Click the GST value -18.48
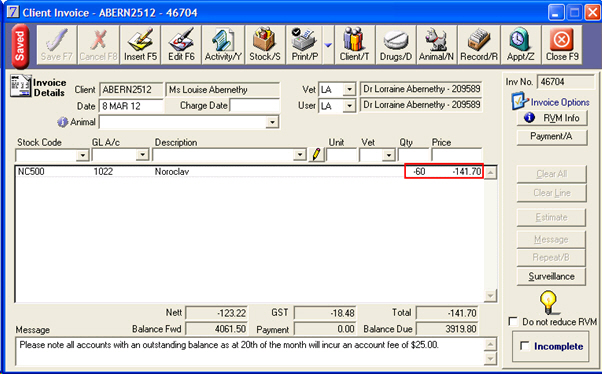The width and height of the screenshot is (602, 374). [325, 313]
